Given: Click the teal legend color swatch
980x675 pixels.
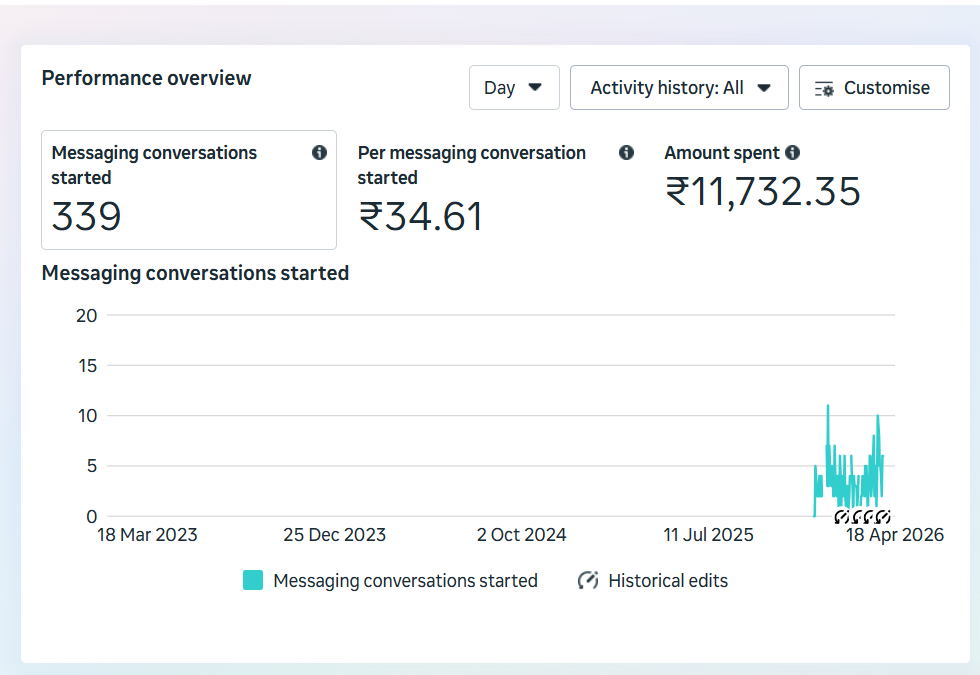Looking at the screenshot, I should [251, 580].
